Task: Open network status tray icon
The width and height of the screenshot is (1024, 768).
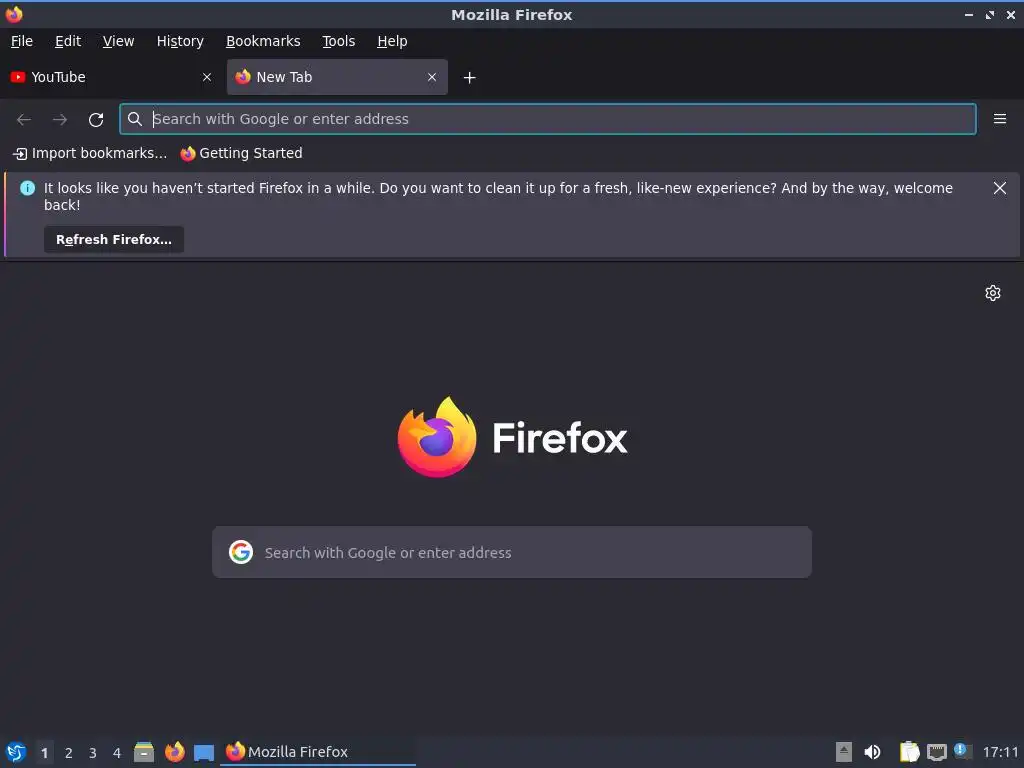Action: [x=936, y=752]
